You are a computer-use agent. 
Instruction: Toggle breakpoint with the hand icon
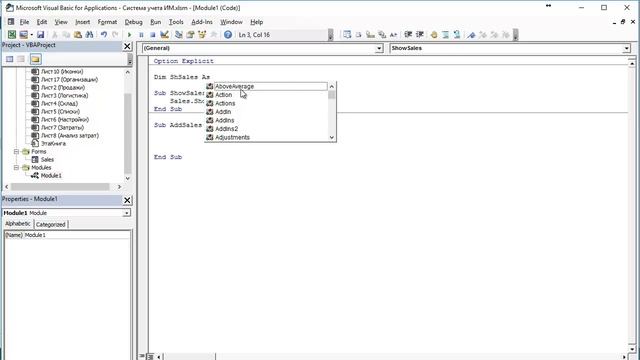click(434, 35)
